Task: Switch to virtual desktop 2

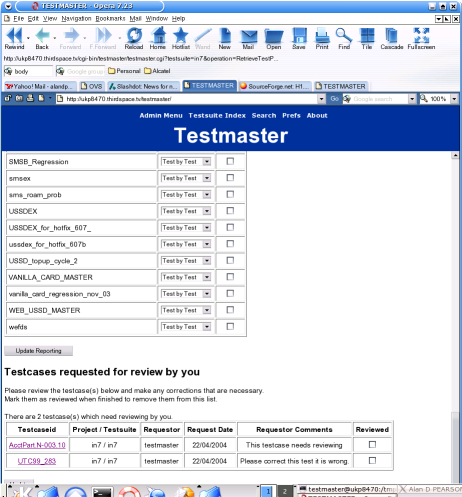Action: pyautogui.click(x=285, y=491)
